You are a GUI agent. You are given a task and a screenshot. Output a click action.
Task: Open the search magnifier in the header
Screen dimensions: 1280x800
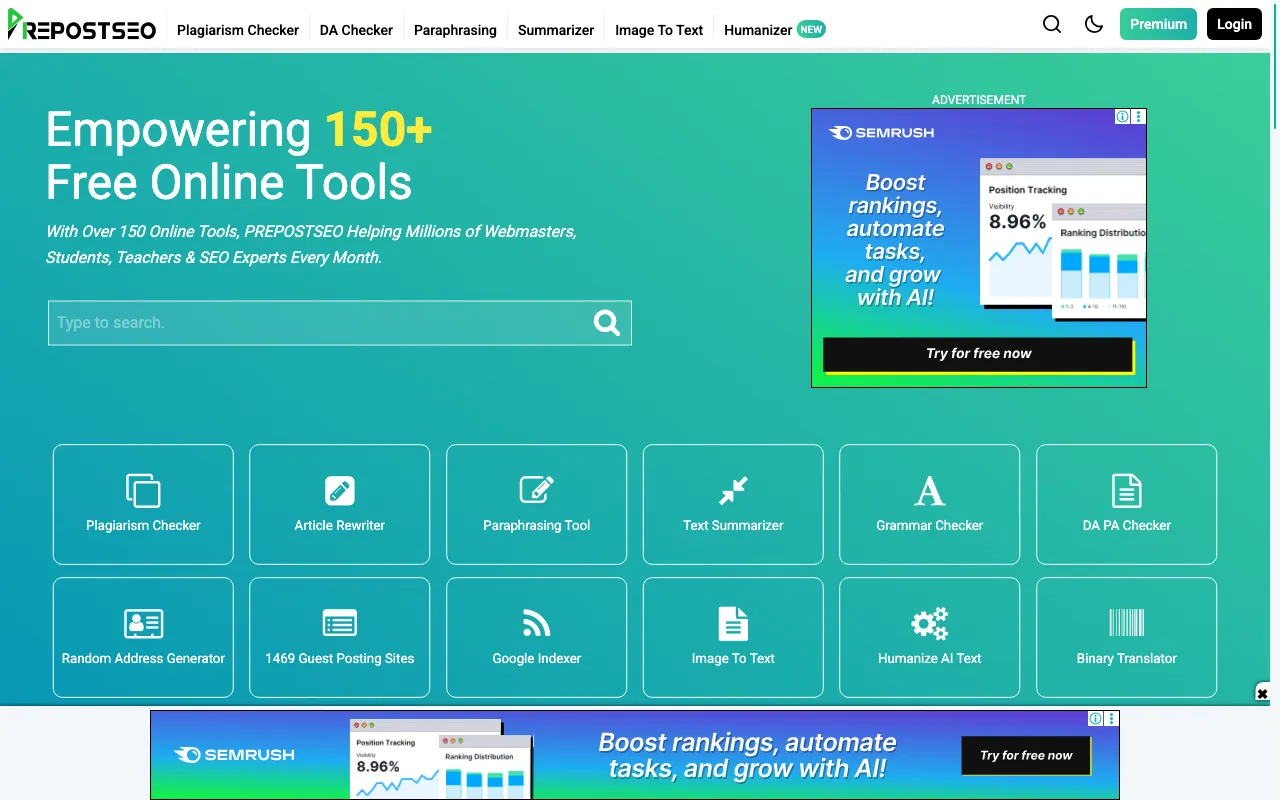point(1052,24)
